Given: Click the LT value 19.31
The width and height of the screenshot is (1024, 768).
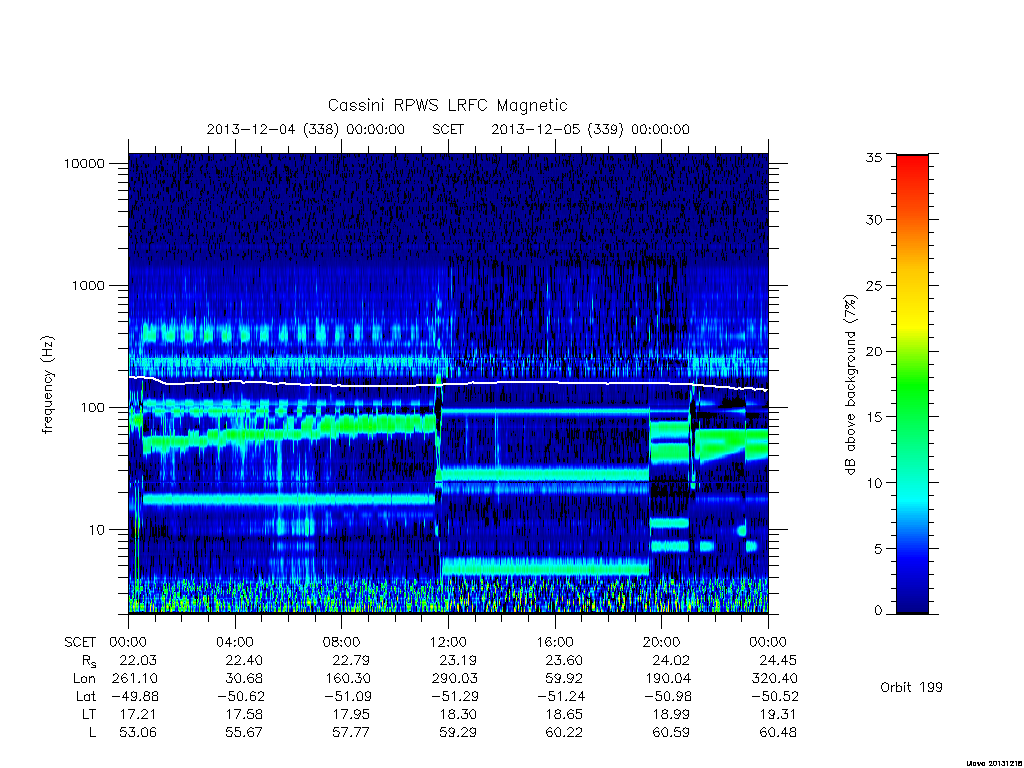Looking at the screenshot, I should coord(778,715).
